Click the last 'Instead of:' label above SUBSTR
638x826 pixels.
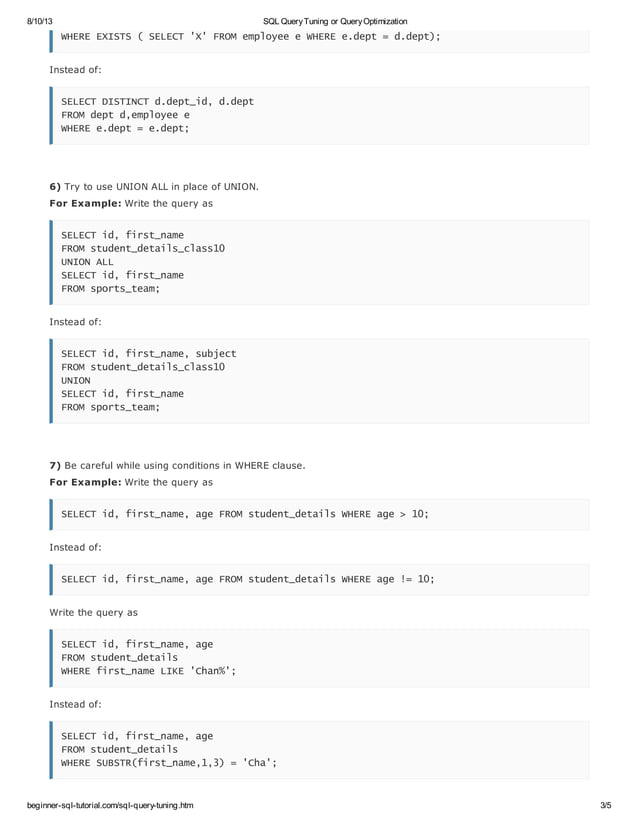[75, 704]
